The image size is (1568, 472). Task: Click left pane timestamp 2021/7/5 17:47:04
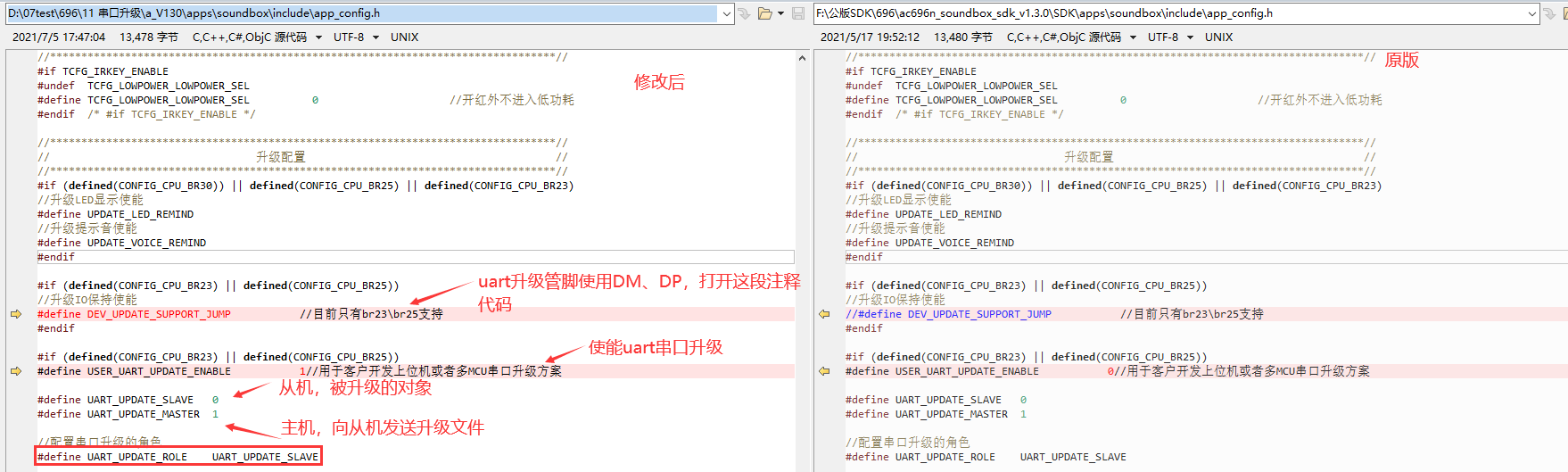tap(59, 37)
